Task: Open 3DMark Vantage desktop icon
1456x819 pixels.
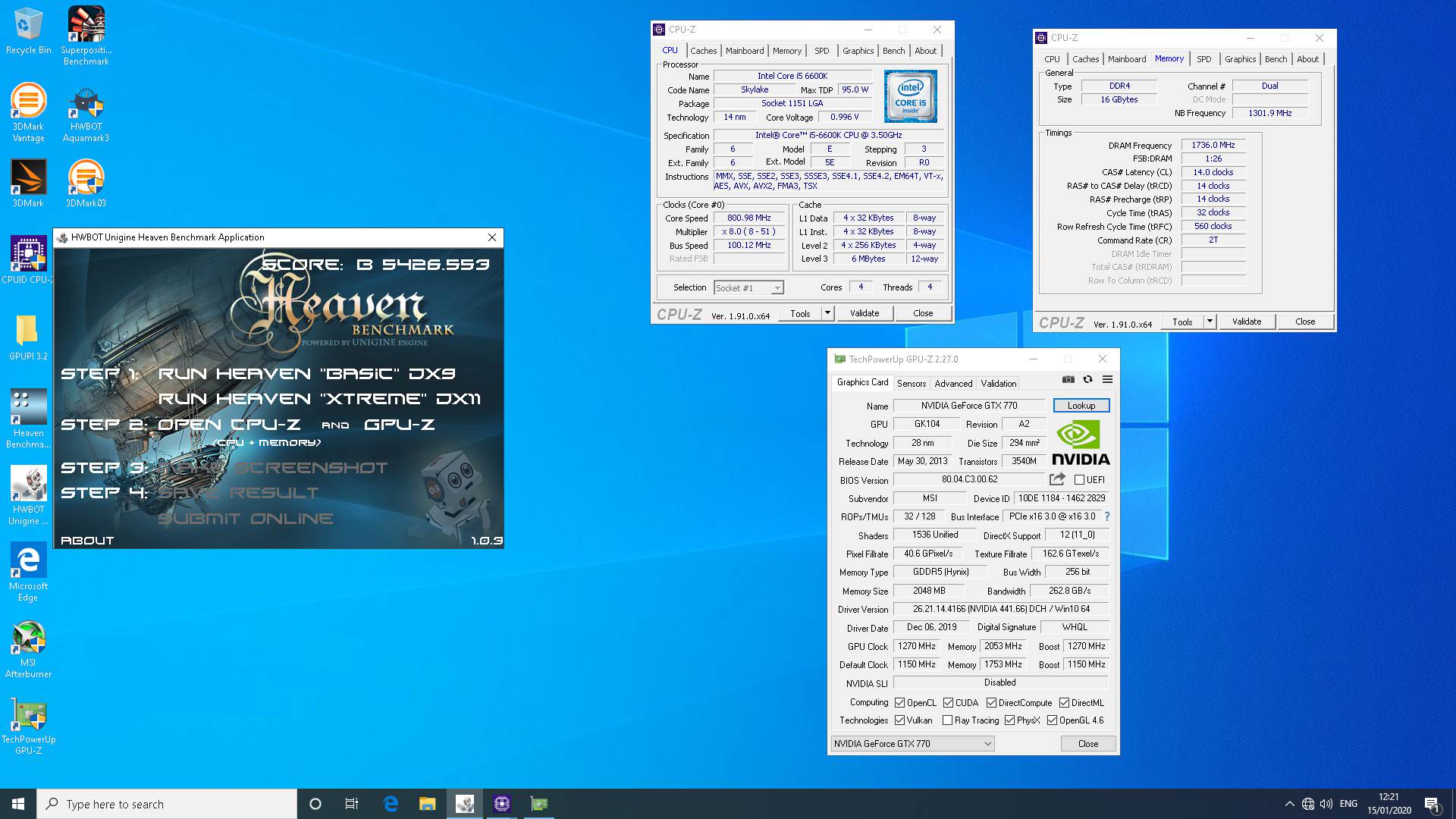Action: click(x=28, y=112)
